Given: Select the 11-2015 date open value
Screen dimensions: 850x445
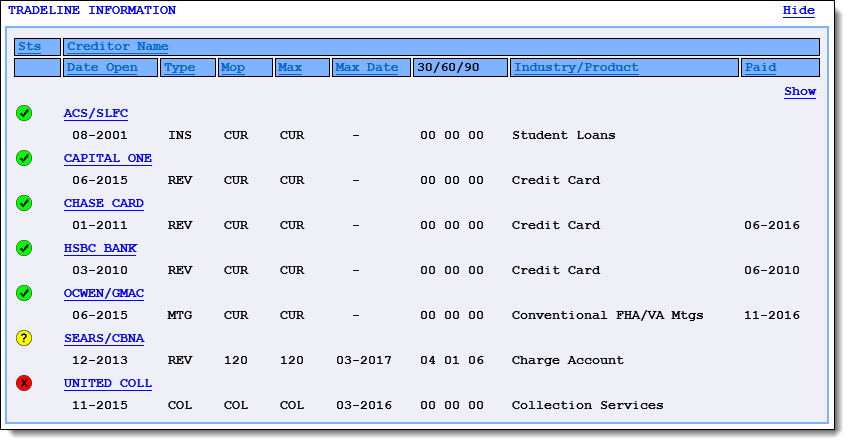Looking at the screenshot, I should (x=100, y=405).
